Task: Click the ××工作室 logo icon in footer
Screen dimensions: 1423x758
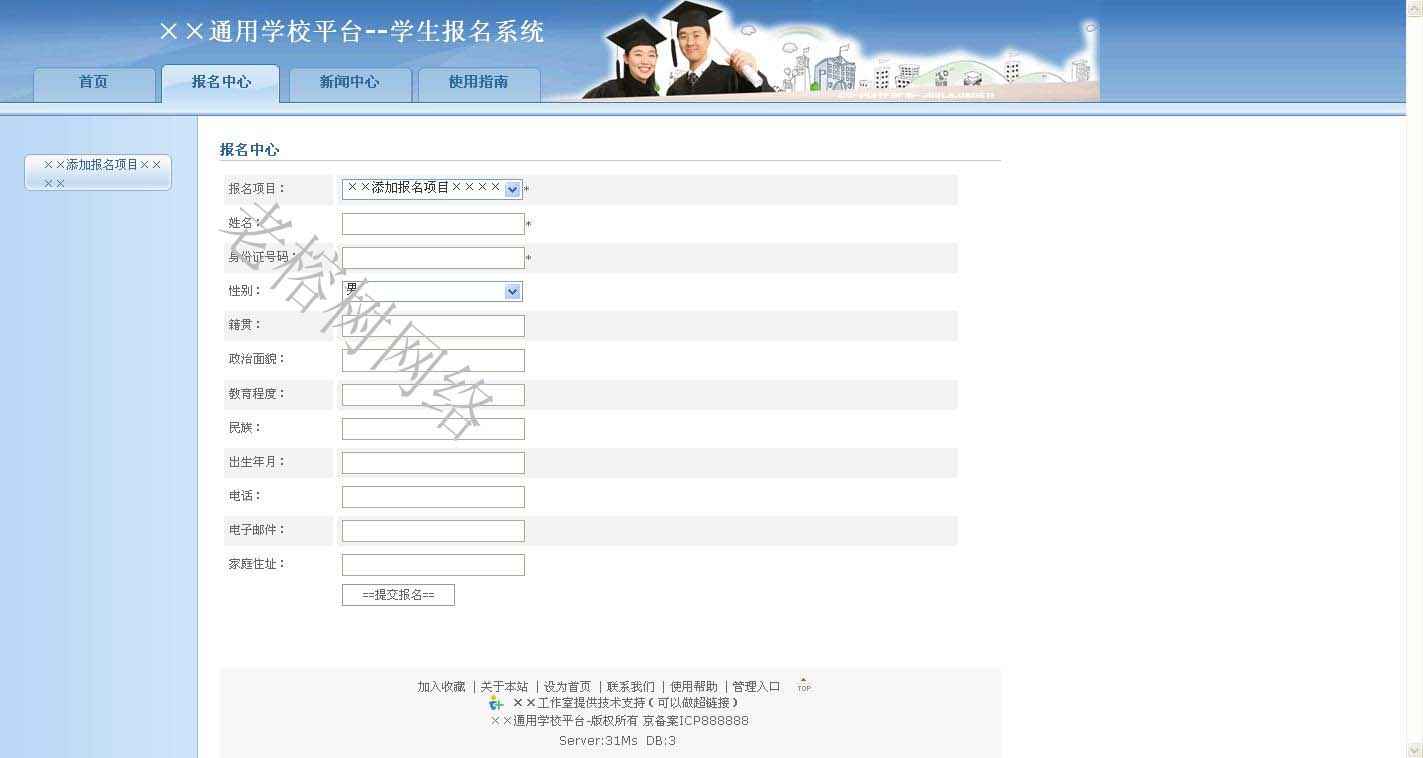Action: point(496,703)
